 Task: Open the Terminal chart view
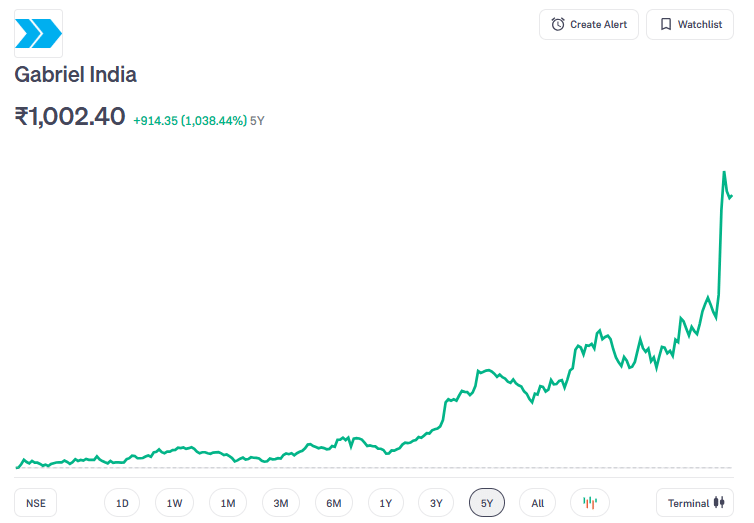695,503
